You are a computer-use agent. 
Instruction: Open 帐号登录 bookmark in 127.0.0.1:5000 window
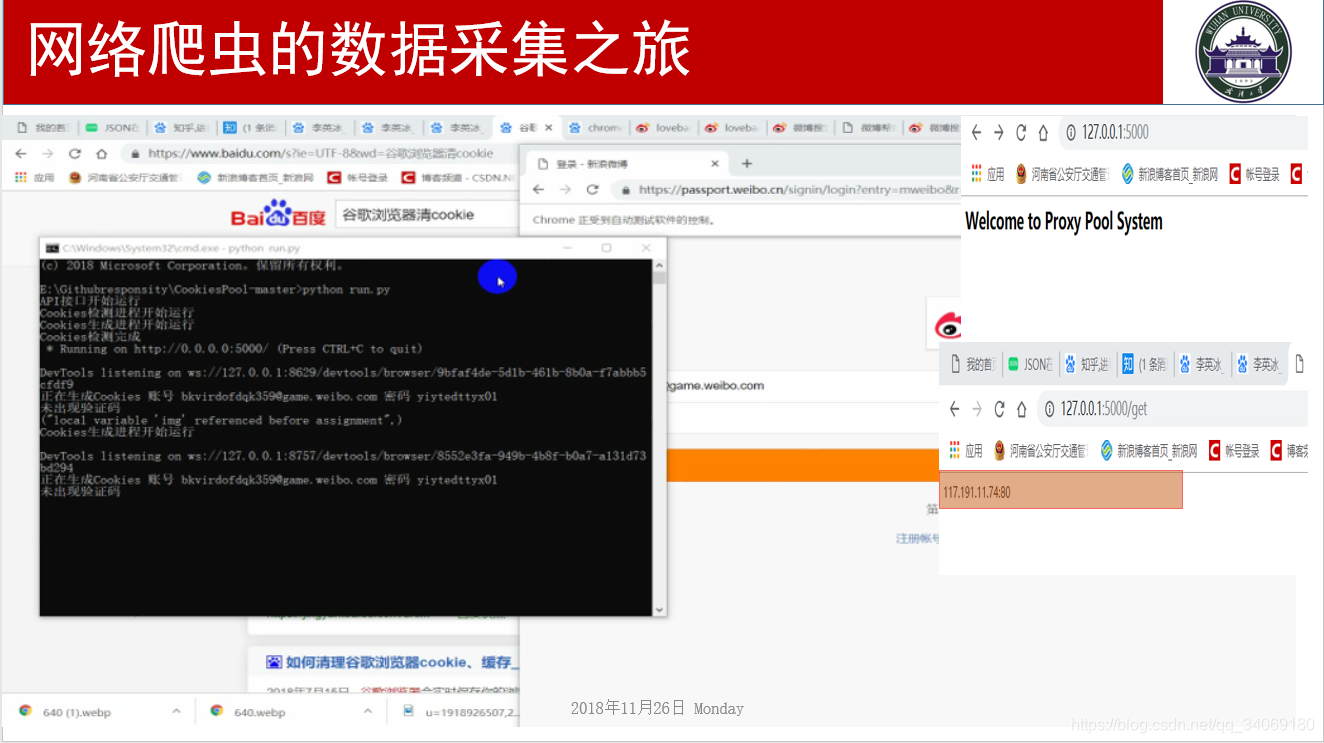pos(1254,174)
